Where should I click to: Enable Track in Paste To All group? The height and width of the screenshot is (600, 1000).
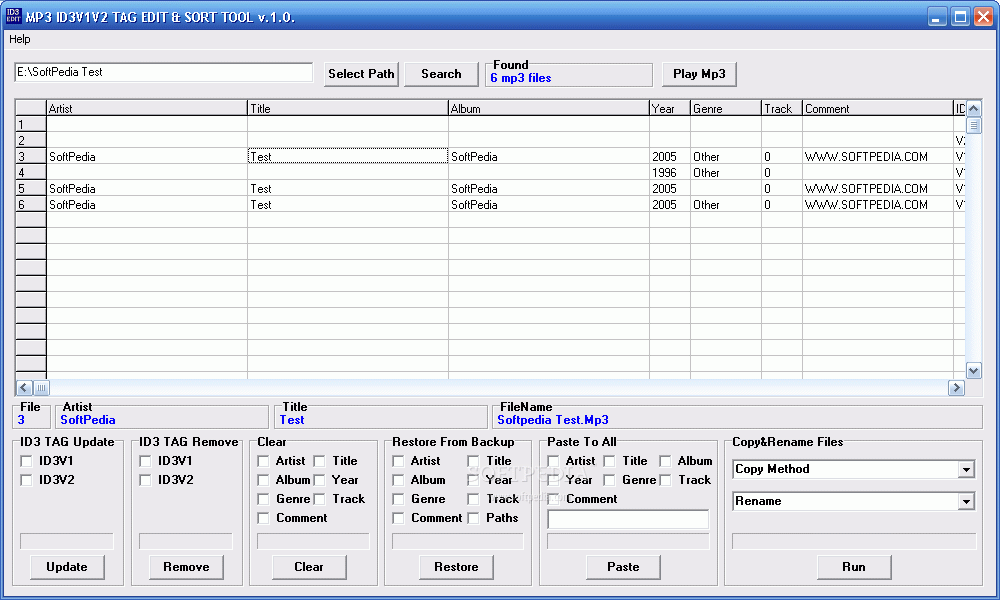pyautogui.click(x=665, y=480)
